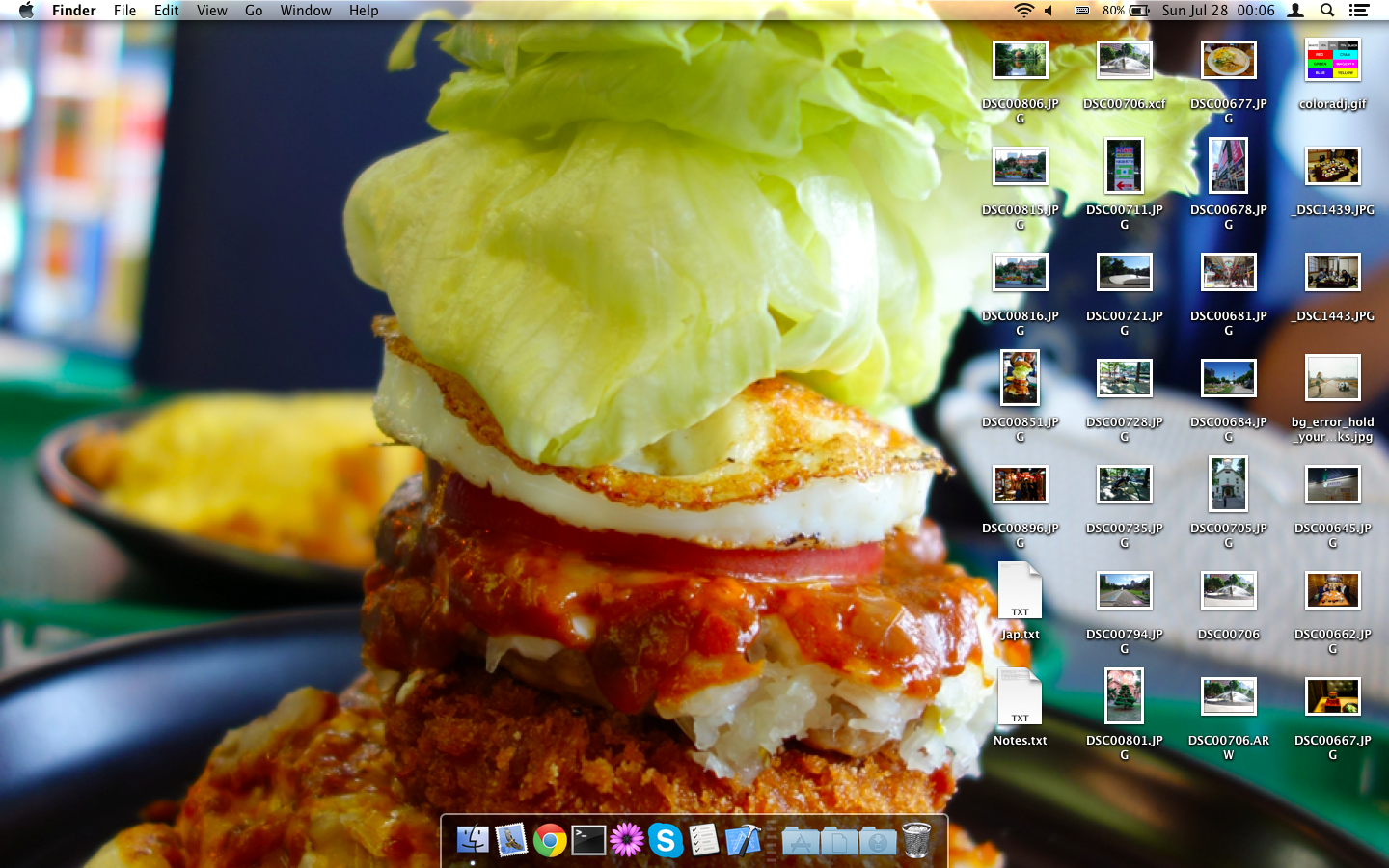This screenshot has height=868, width=1389.
Task: Click the date and time clock
Action: pyautogui.click(x=1218, y=11)
